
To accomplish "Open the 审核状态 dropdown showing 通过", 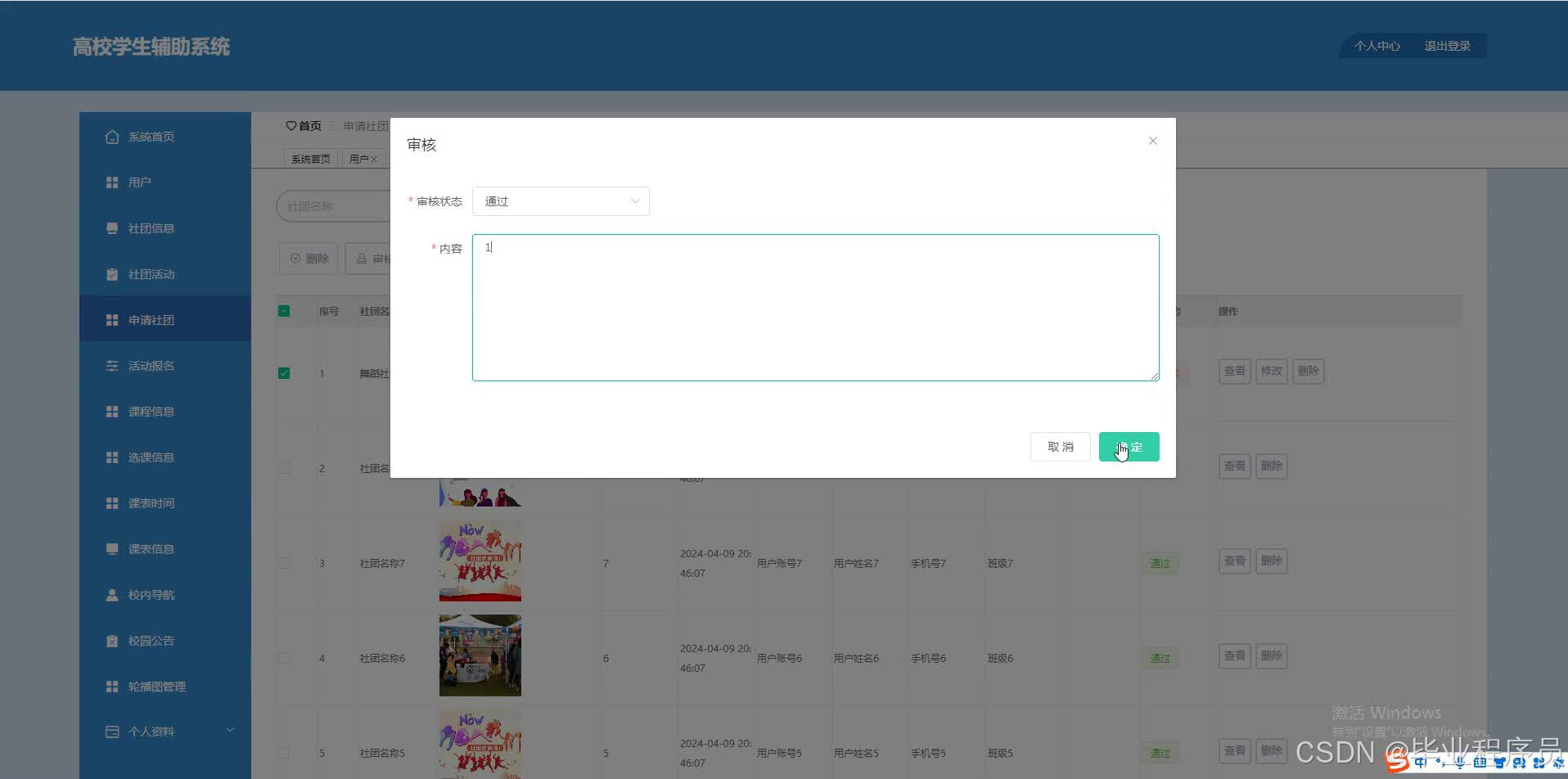I will tap(561, 201).
